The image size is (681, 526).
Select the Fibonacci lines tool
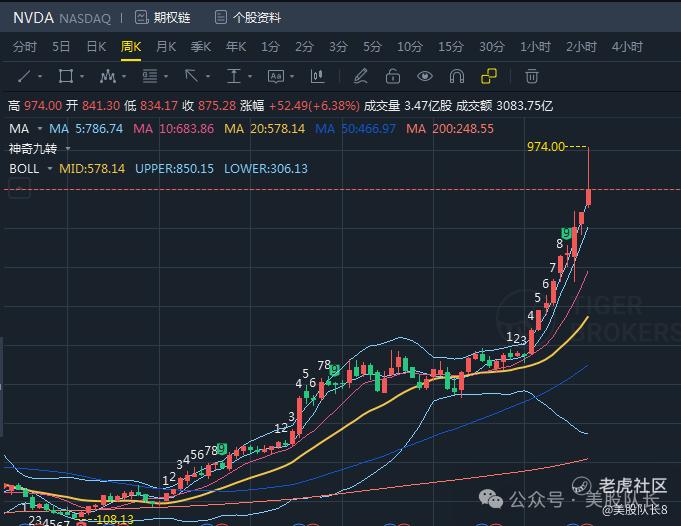[150, 76]
